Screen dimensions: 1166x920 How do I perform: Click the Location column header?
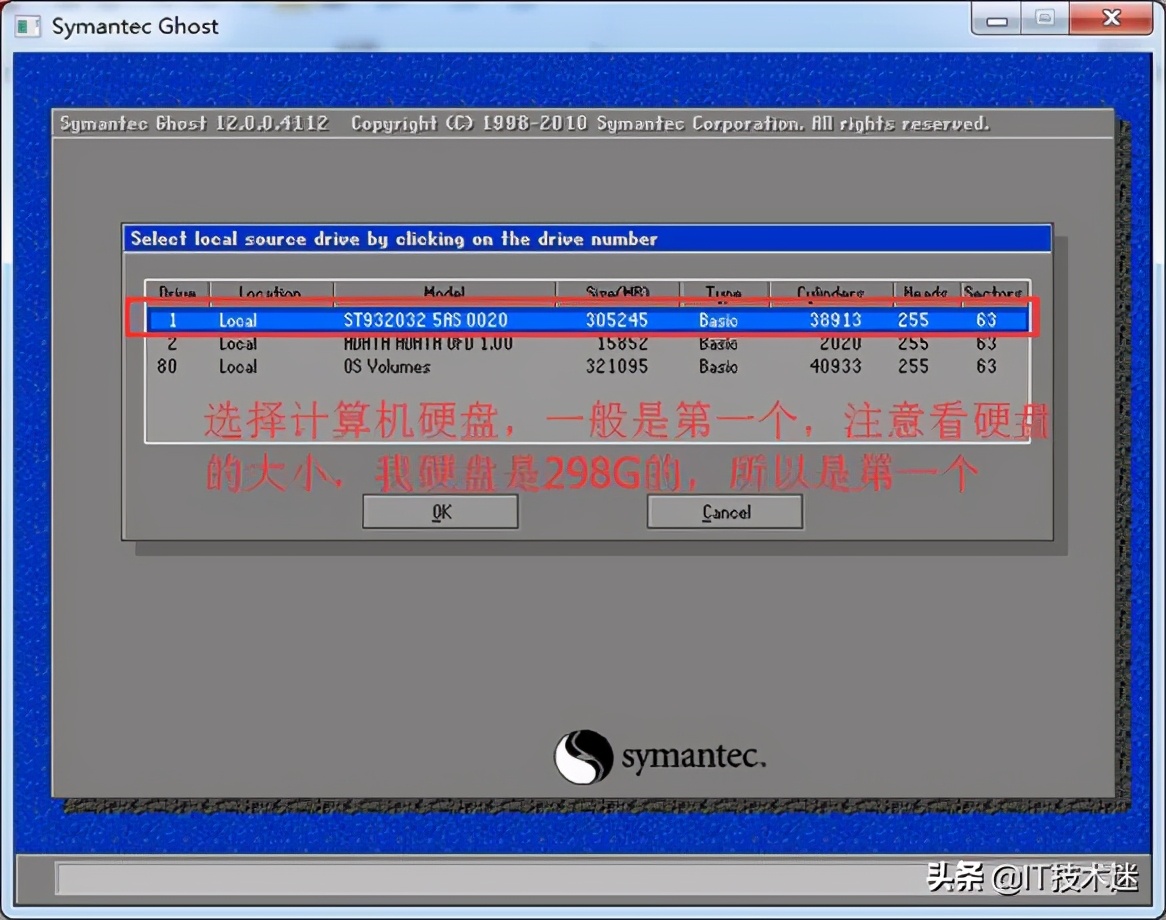coord(271,292)
